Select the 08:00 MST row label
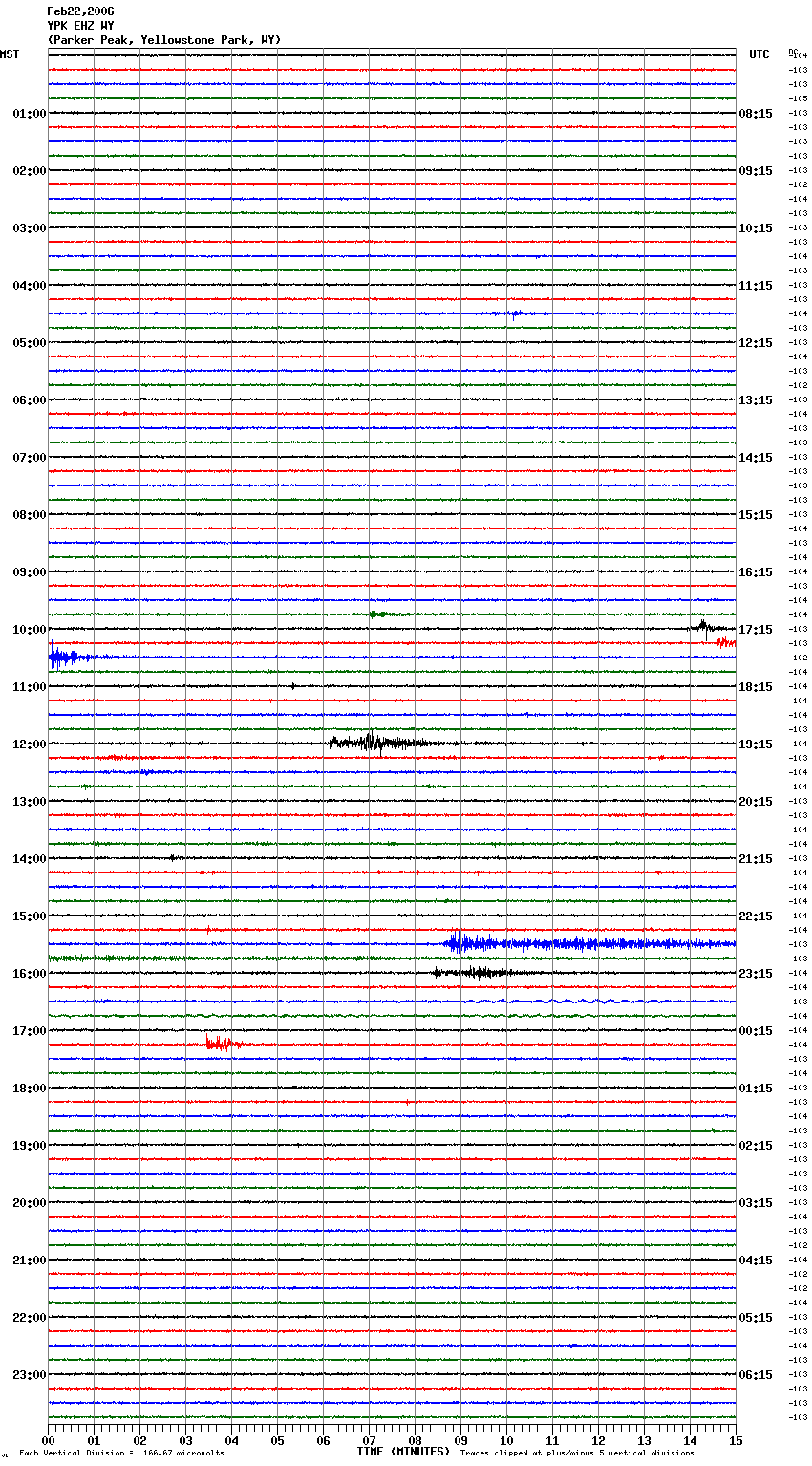The width and height of the screenshot is (812, 1466). pos(30,515)
